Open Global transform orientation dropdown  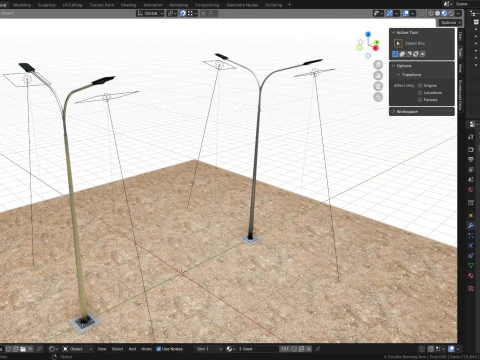pyautogui.click(x=150, y=13)
